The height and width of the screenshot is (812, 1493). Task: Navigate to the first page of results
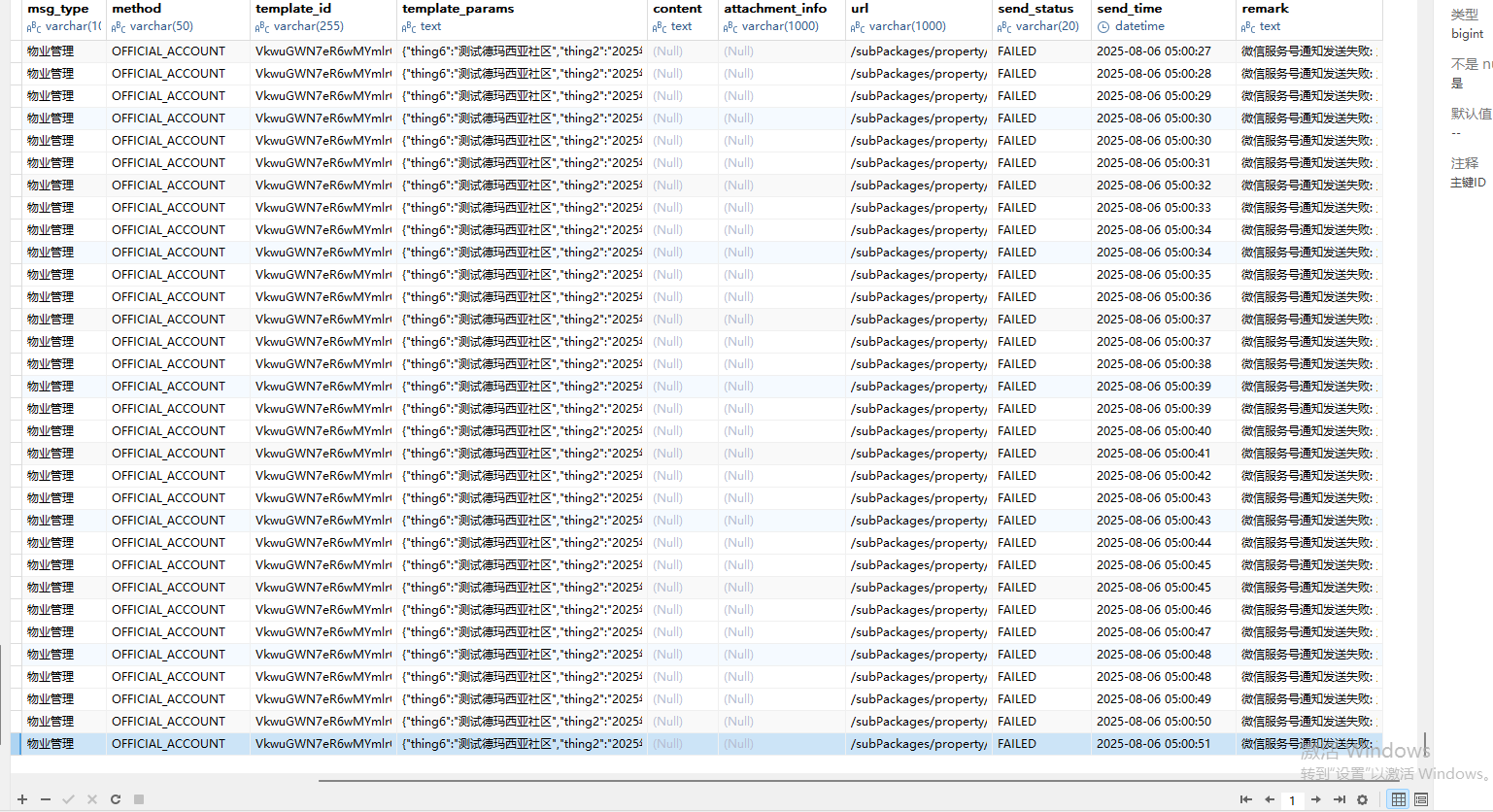(x=1246, y=799)
